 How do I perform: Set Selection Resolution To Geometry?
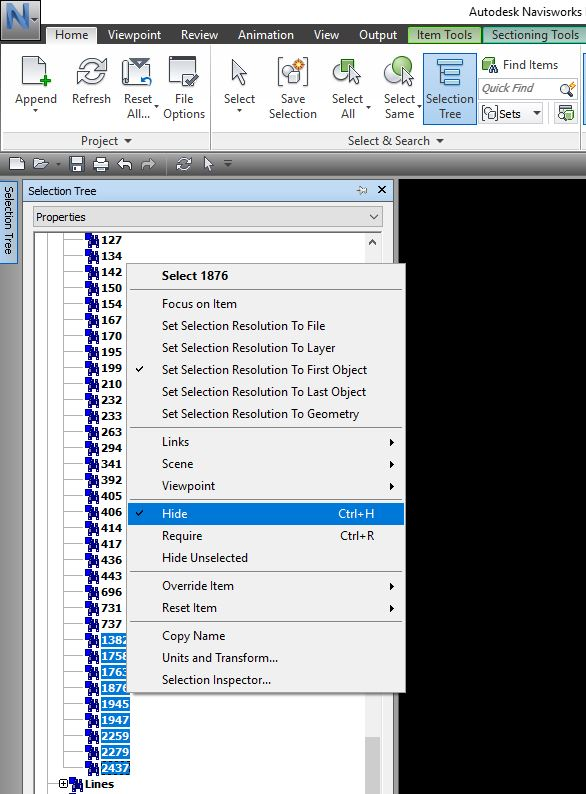[x=266, y=414]
